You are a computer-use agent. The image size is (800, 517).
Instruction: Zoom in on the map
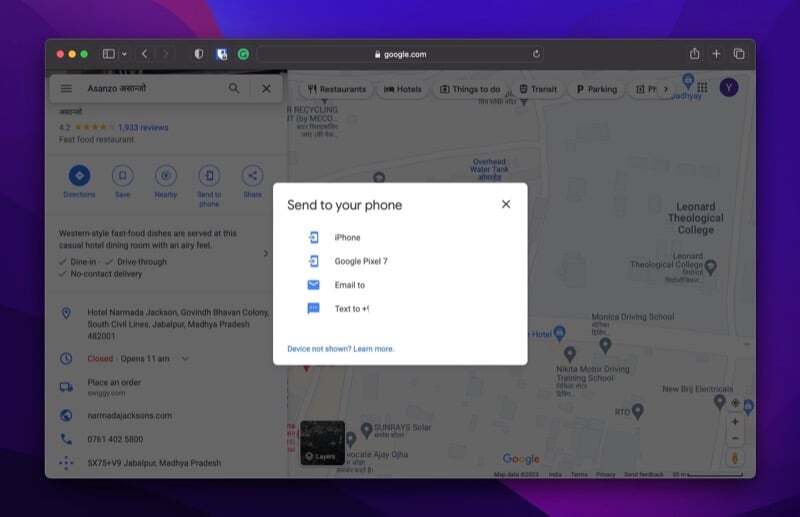[735, 422]
